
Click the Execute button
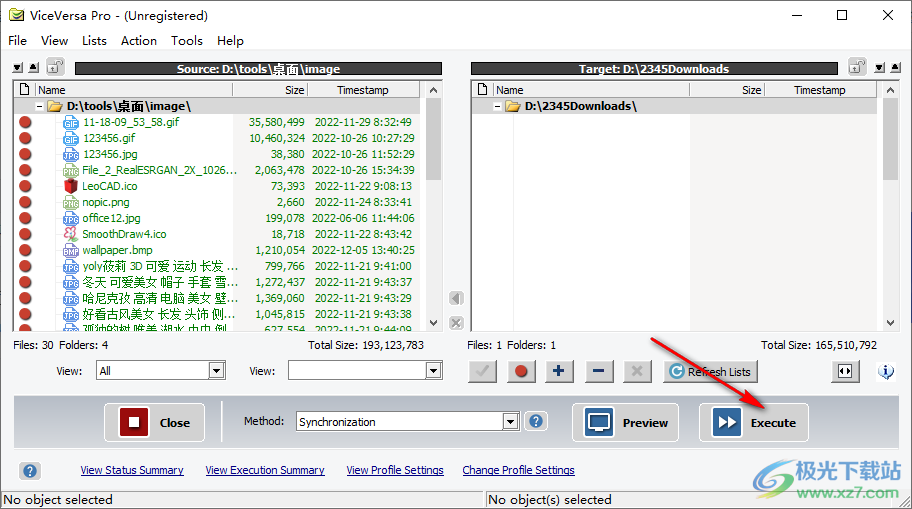754,422
